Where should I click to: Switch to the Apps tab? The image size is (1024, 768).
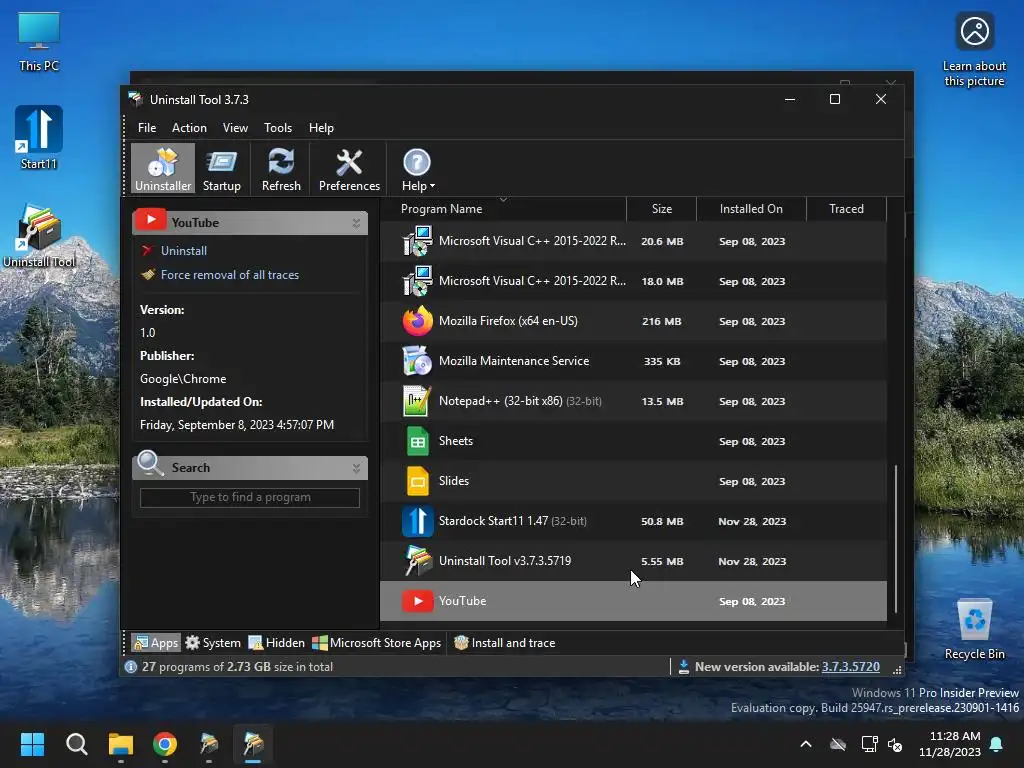(155, 643)
